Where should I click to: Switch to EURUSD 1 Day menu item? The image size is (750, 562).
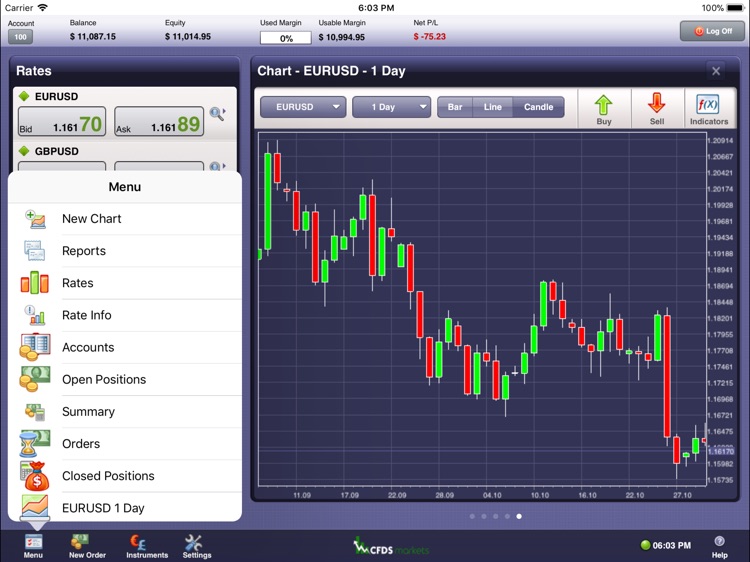click(125, 507)
